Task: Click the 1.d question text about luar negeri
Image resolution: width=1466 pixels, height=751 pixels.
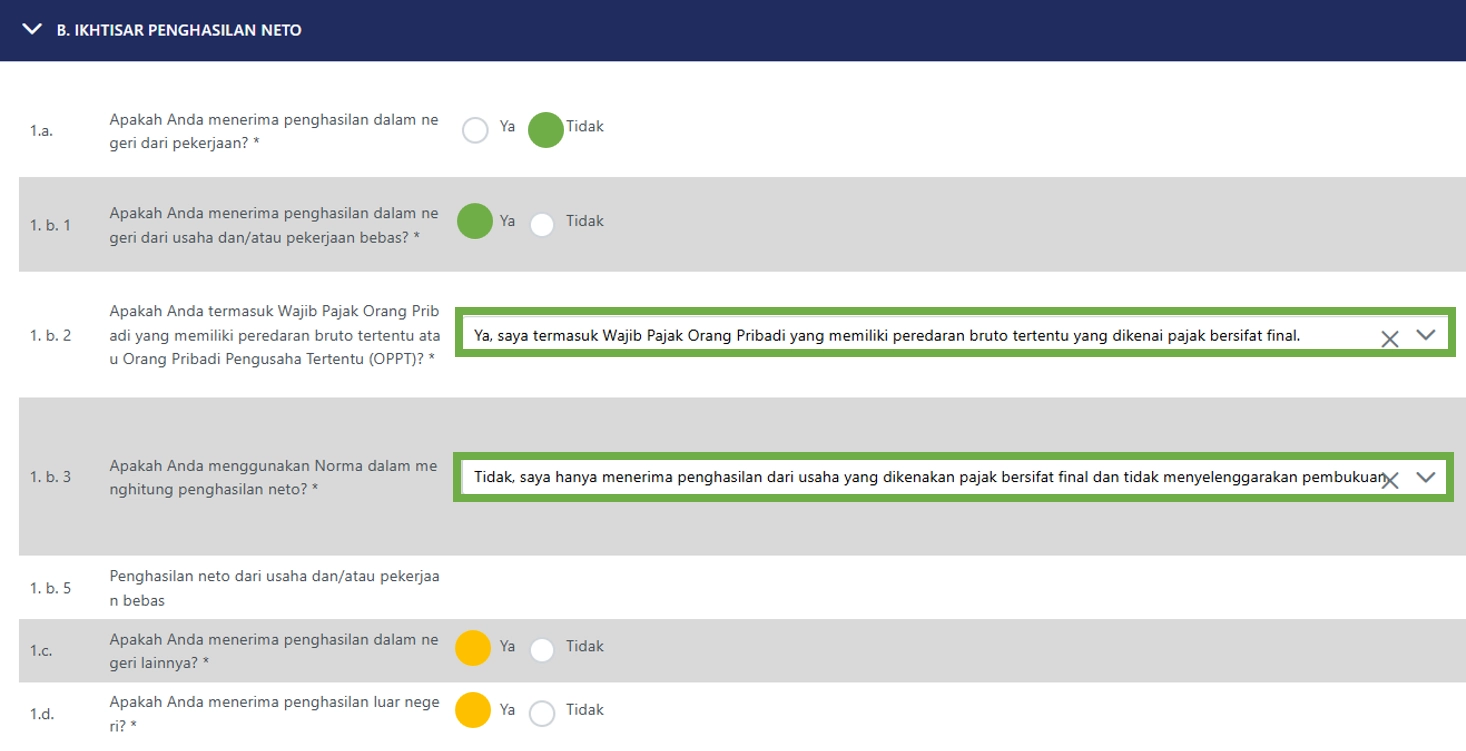Action: (273, 714)
